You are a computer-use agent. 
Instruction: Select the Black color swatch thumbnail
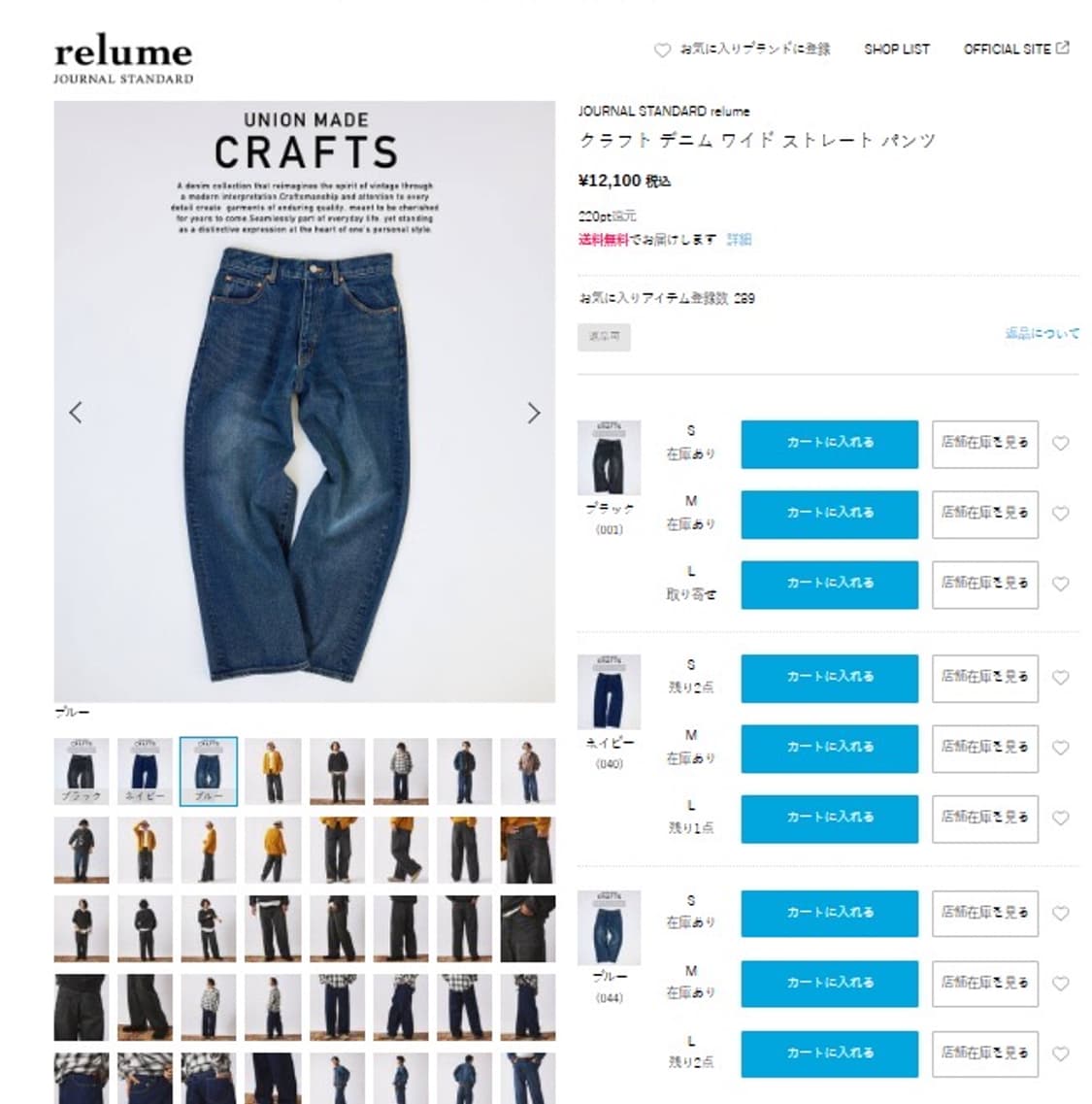[82, 772]
